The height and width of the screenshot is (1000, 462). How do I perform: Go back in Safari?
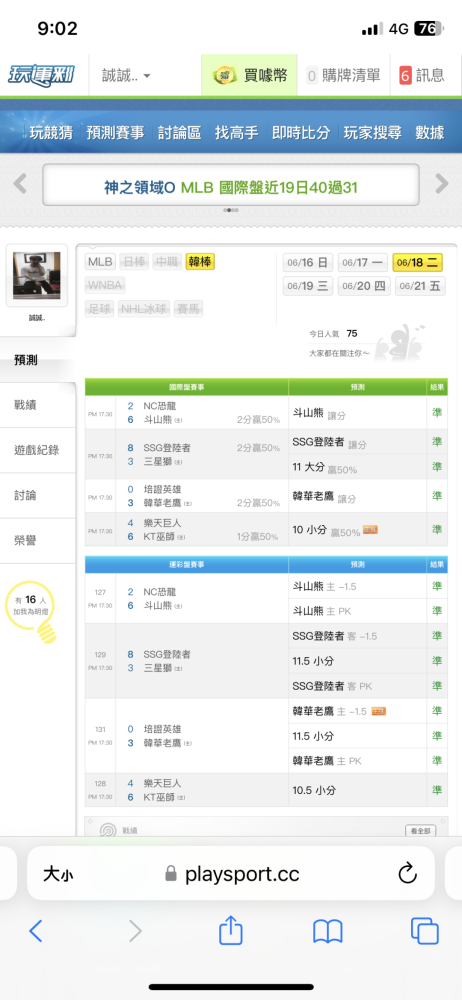click(36, 931)
